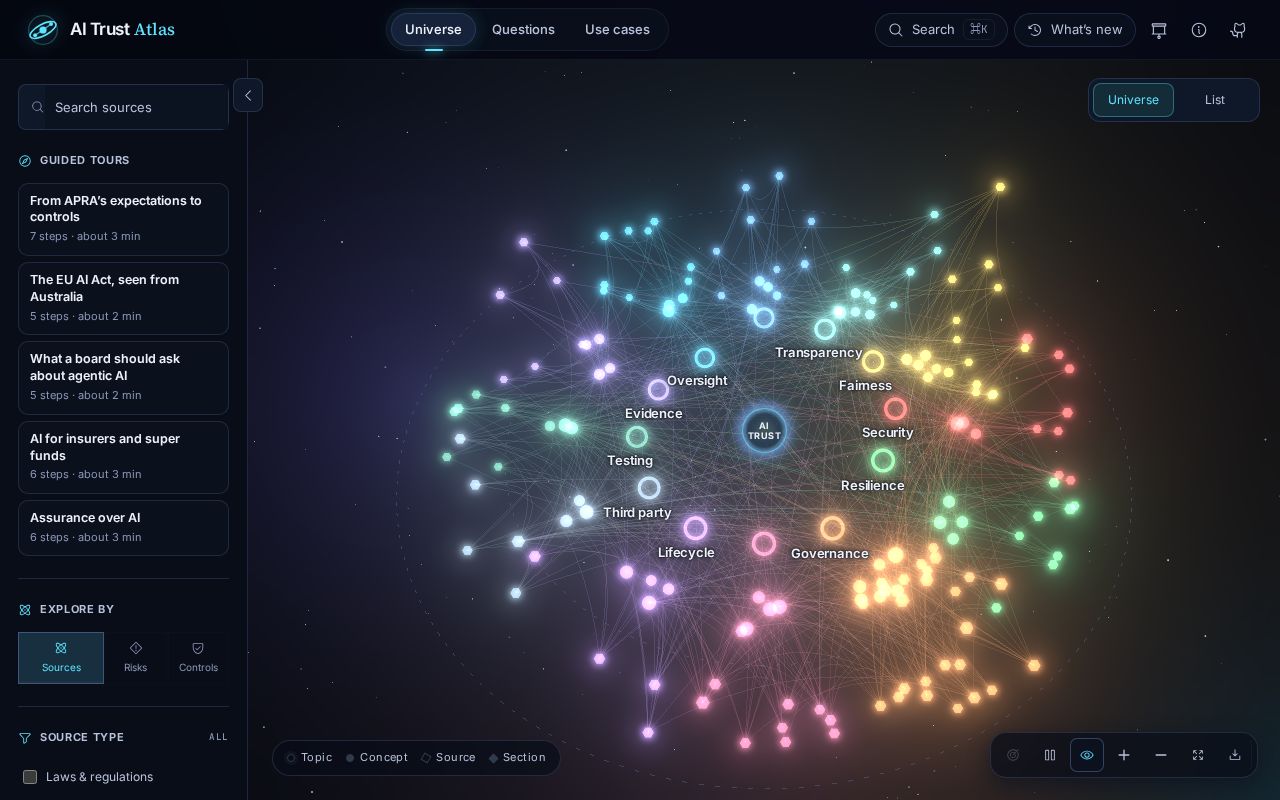Zoom in with the plus icon

pos(1124,755)
